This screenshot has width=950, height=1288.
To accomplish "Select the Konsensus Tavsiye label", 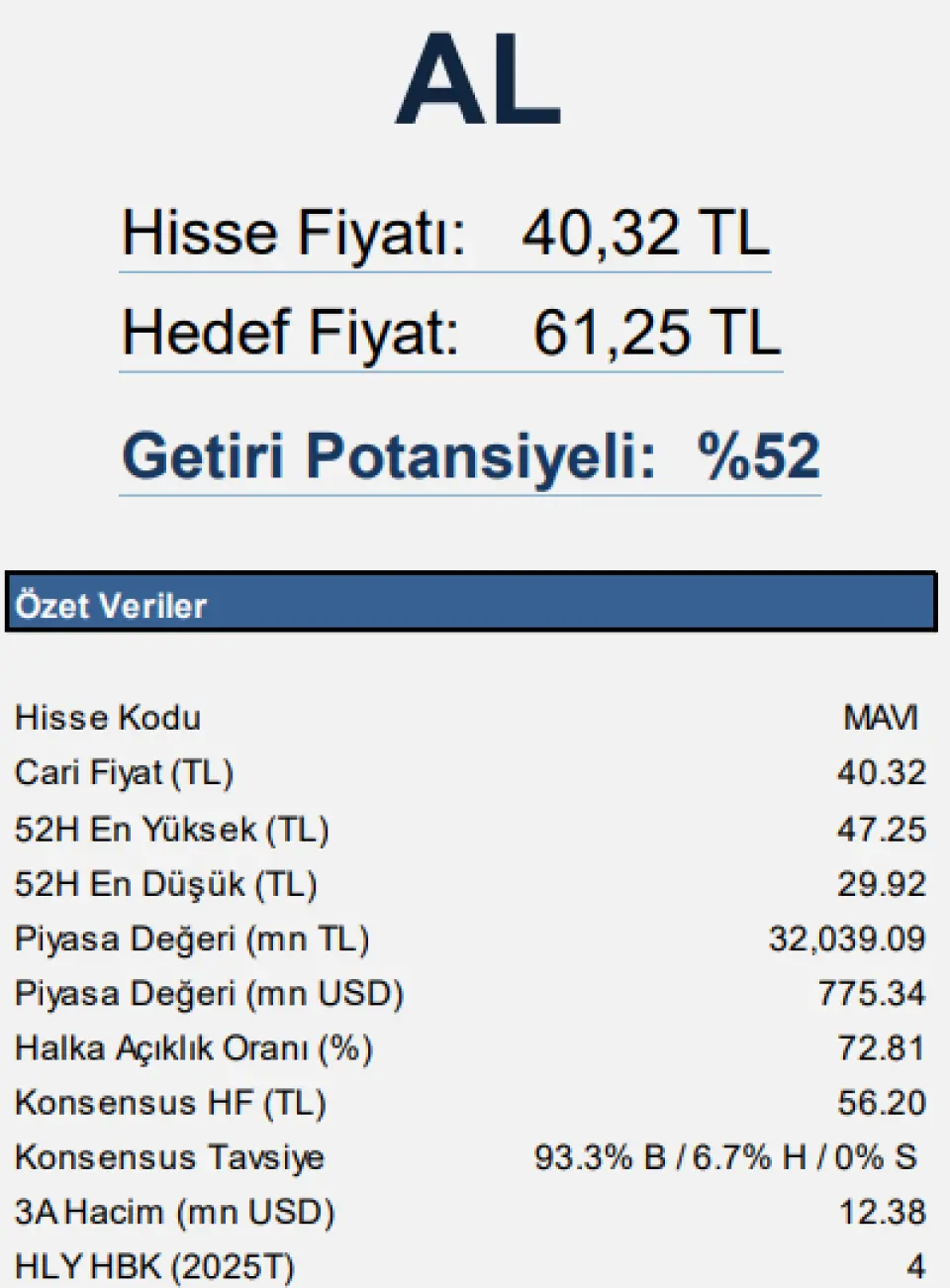I will tap(170, 1157).
